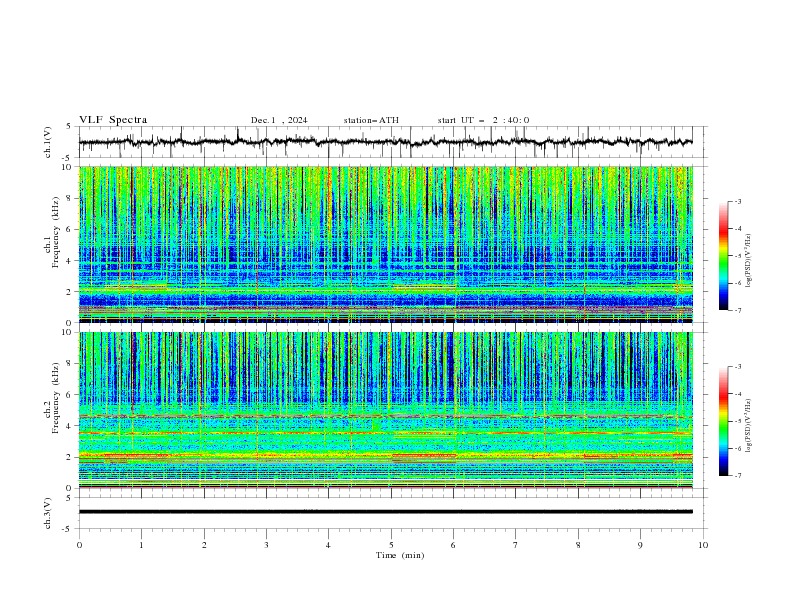Click inside the ch.1 spectrogram plot
Viewport: 792px width, 612px height.
pos(386,244)
